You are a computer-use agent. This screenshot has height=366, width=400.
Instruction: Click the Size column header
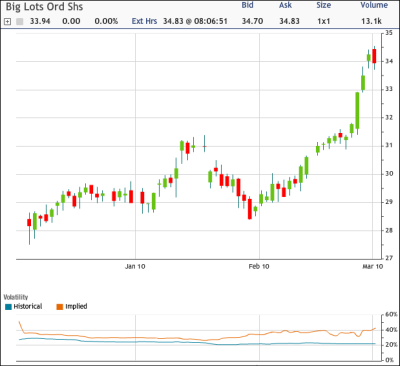coord(324,5)
